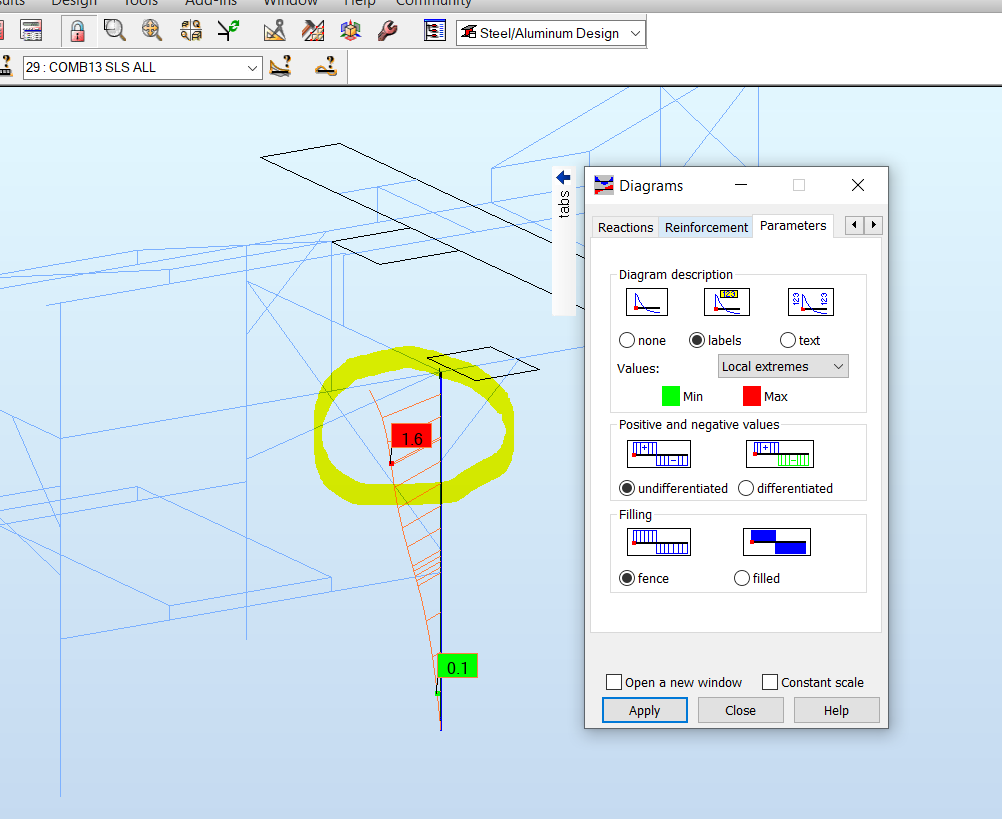
Task: Click the 'Diagram description' group label
Action: (x=675, y=275)
